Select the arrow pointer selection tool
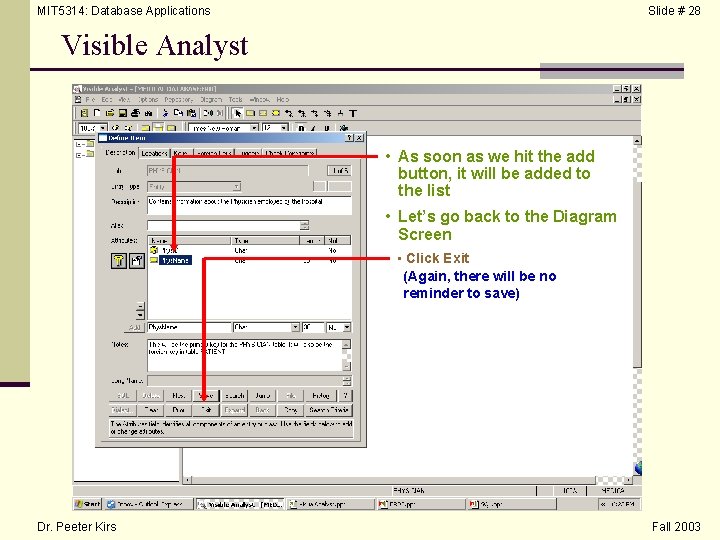 237,113
